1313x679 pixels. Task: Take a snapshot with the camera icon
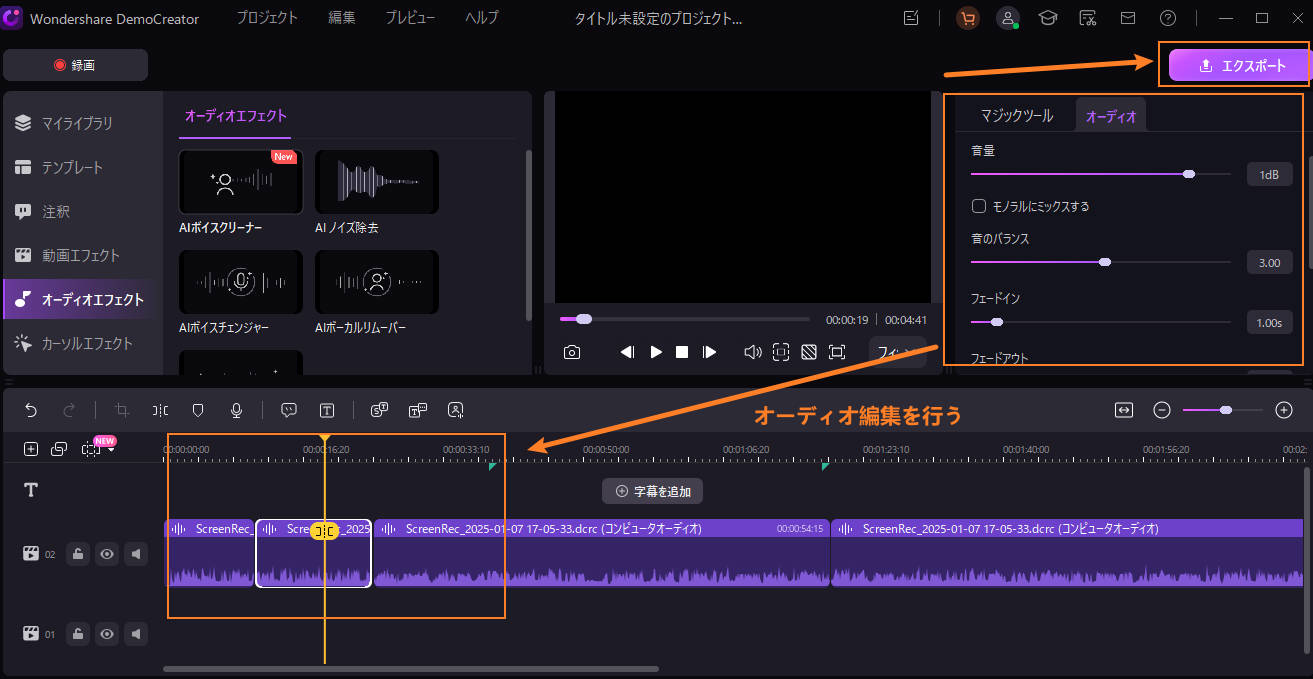click(571, 352)
